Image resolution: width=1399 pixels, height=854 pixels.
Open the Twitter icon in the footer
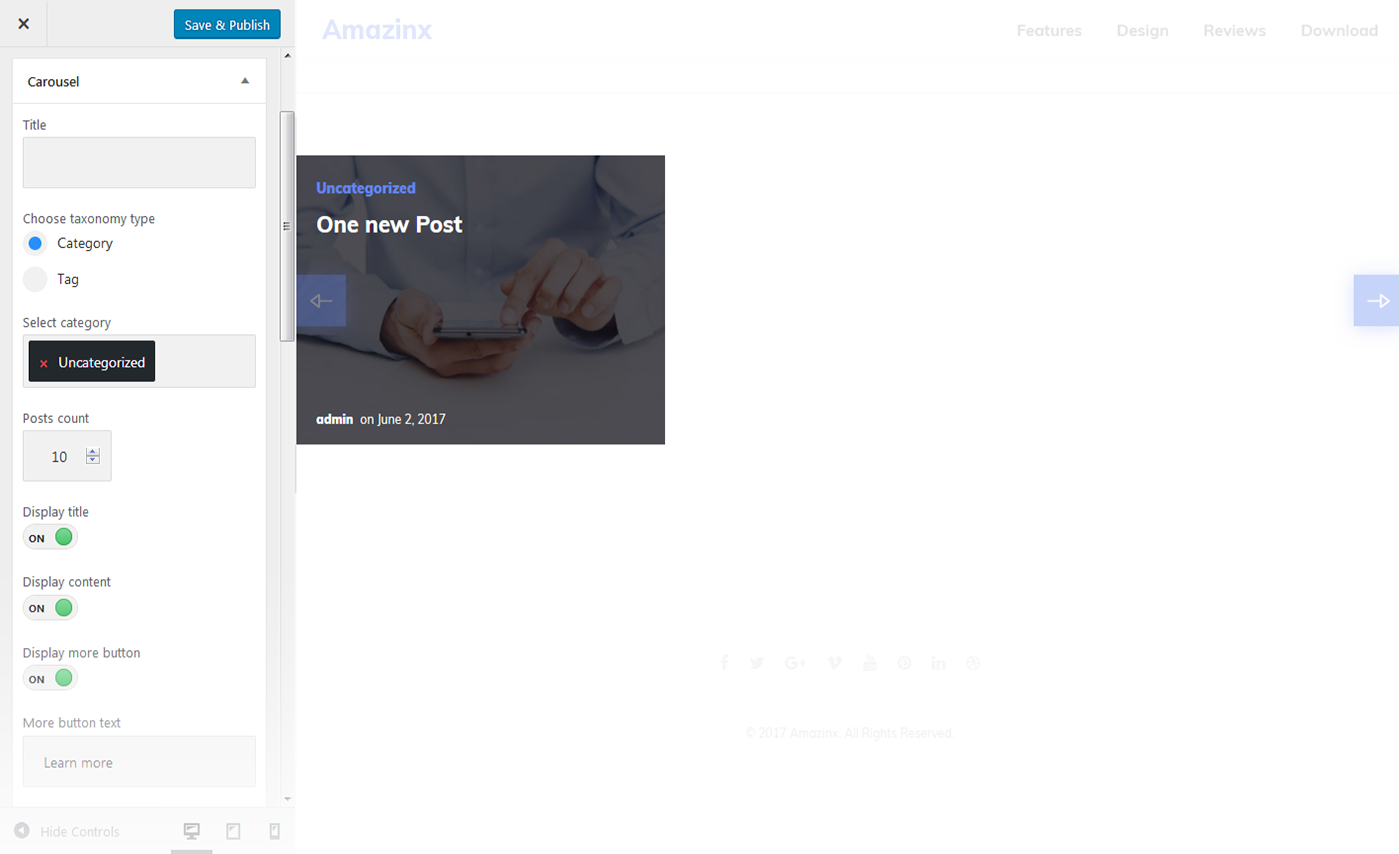click(757, 663)
